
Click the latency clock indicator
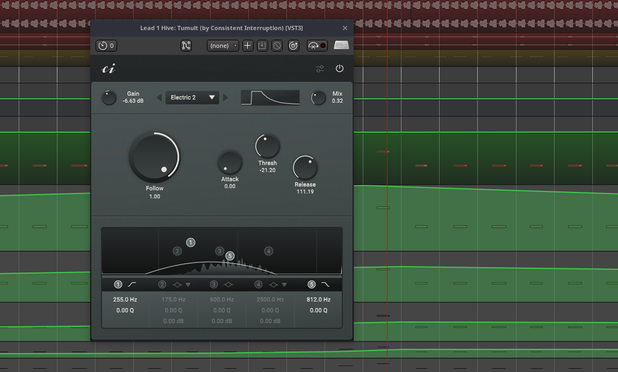click(x=106, y=46)
